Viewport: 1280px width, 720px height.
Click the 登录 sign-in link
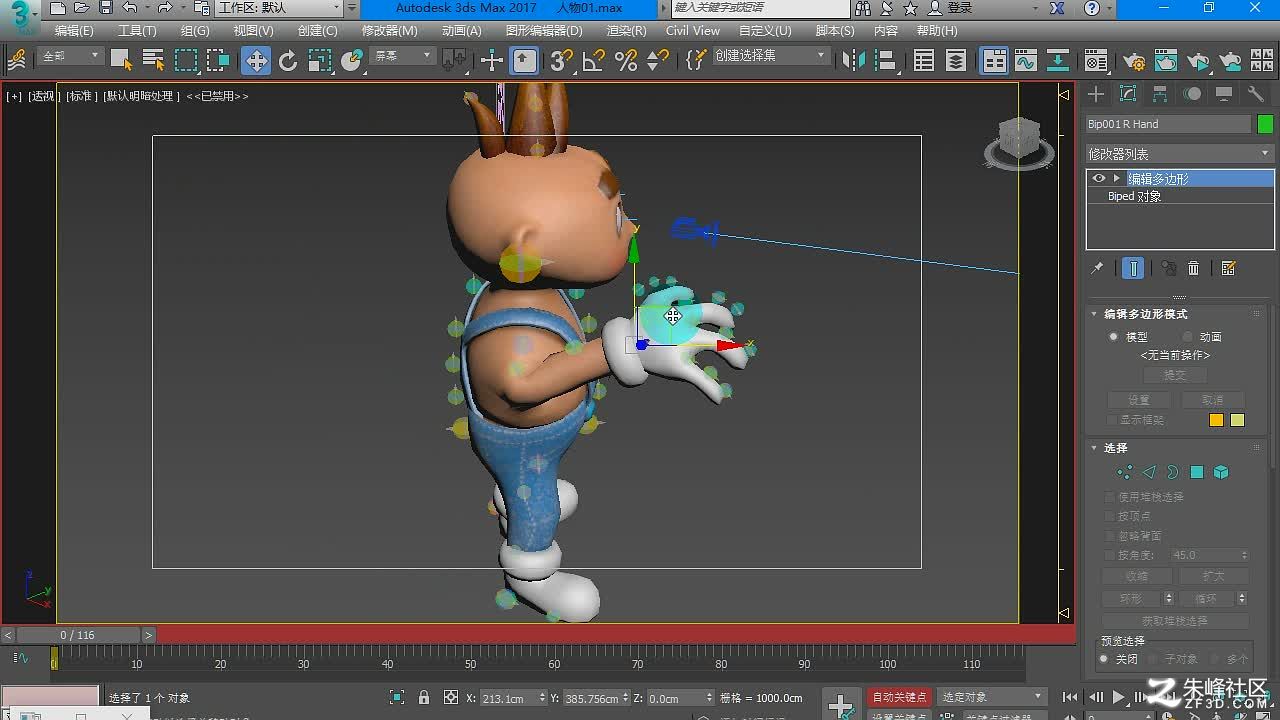coord(959,8)
